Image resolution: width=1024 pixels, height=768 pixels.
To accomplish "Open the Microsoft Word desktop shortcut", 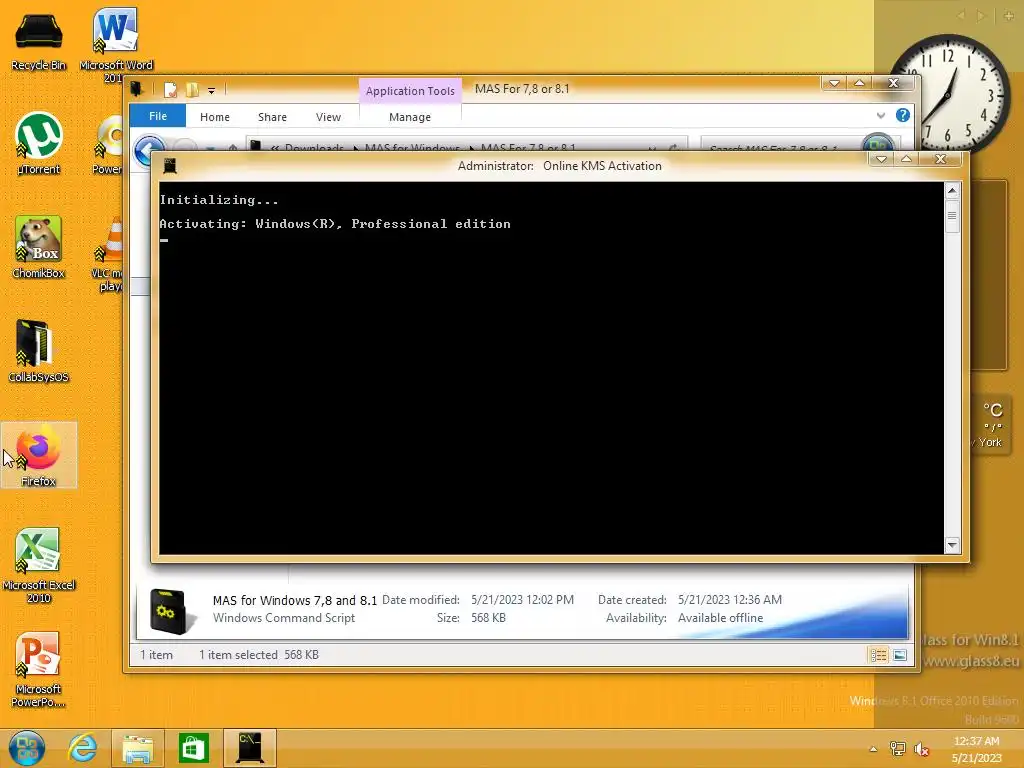I will [x=116, y=43].
